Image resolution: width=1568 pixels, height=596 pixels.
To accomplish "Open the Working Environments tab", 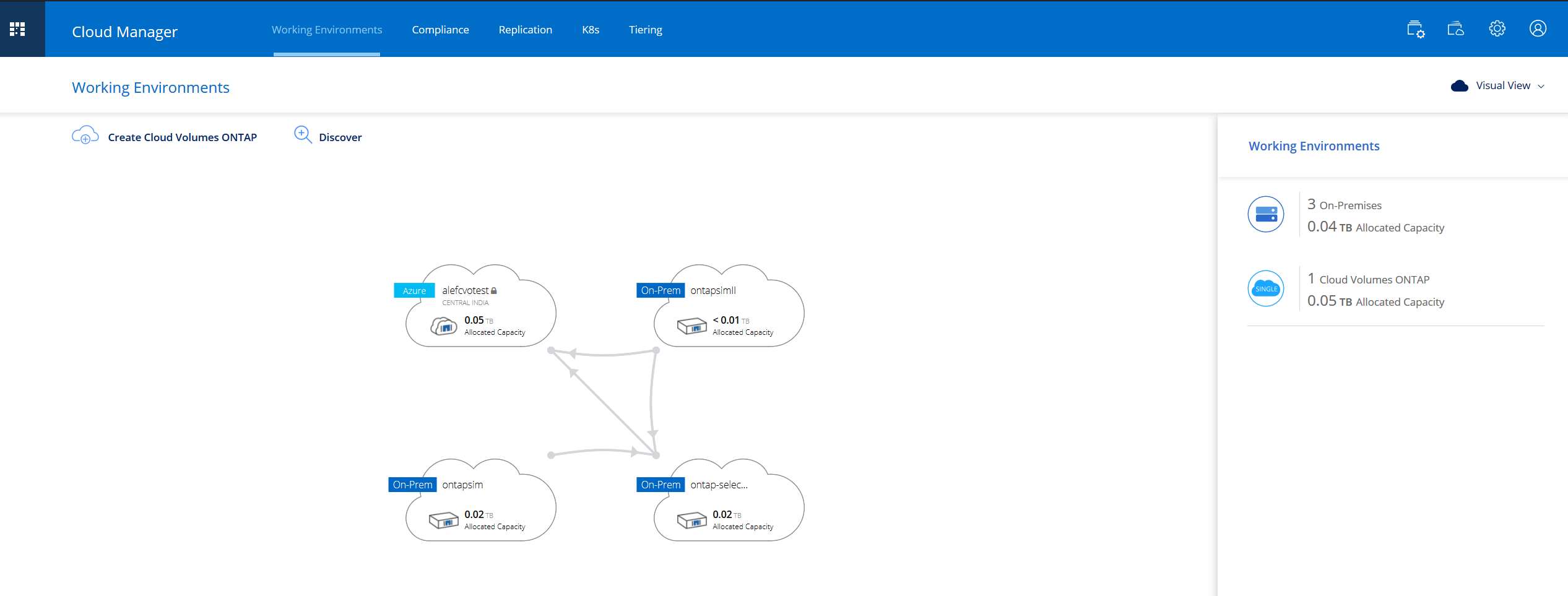I will point(327,30).
